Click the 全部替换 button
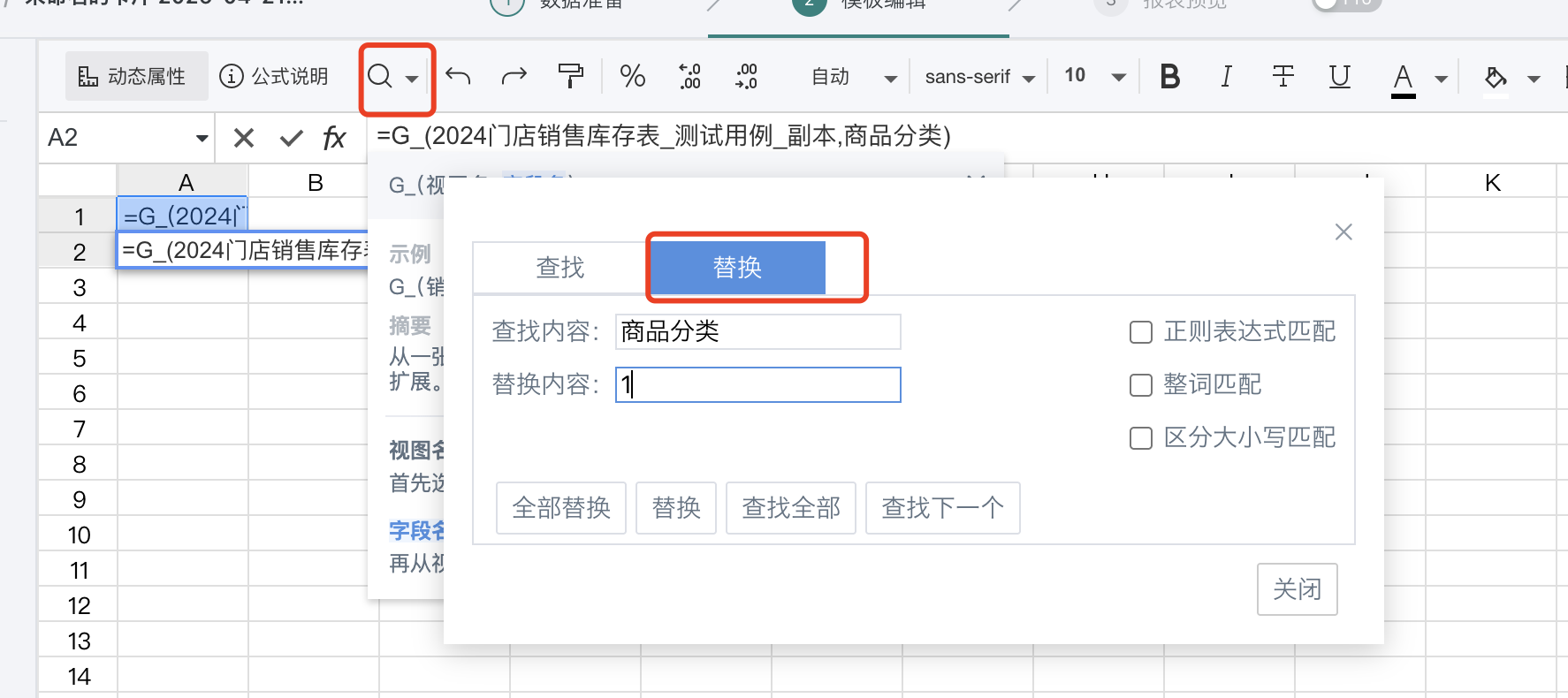The image size is (1568, 698). coord(561,508)
